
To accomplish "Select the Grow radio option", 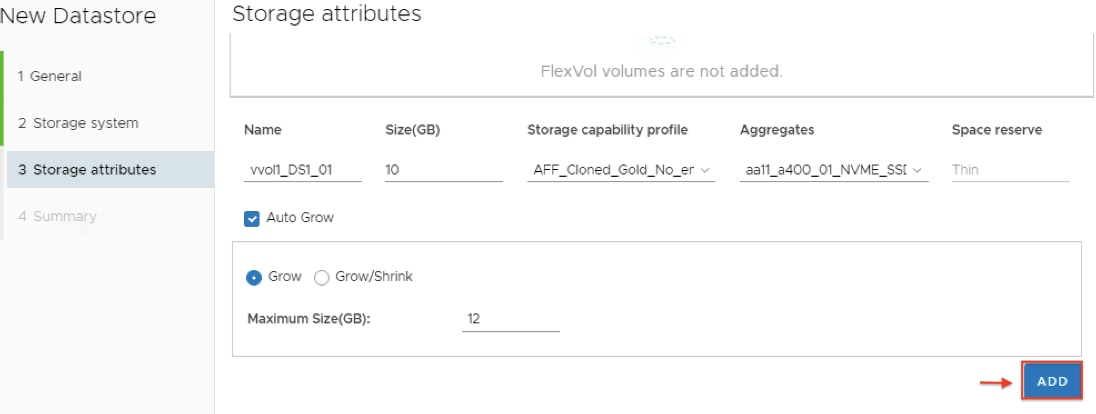I will (253, 278).
